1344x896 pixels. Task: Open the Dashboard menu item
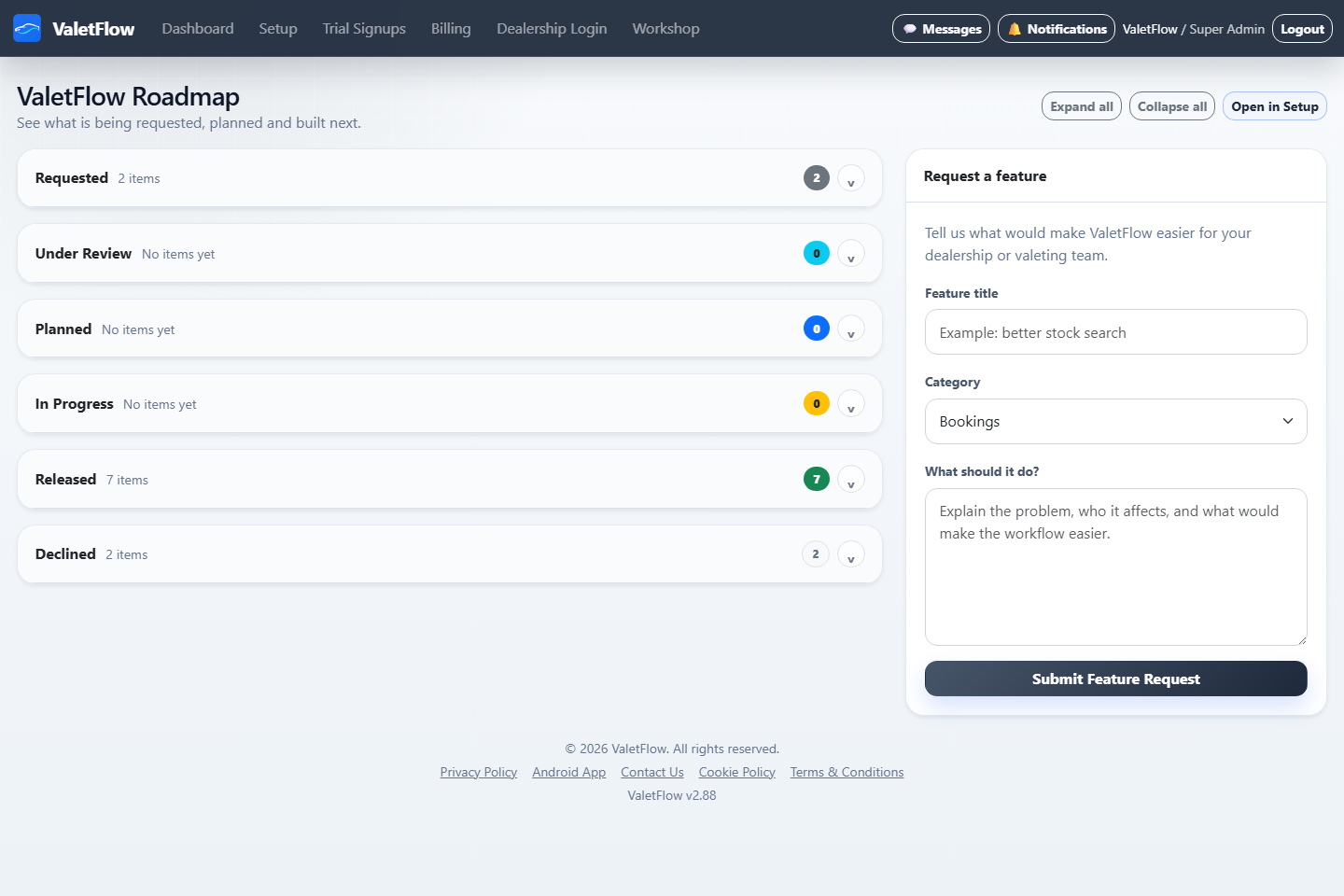pyautogui.click(x=198, y=28)
